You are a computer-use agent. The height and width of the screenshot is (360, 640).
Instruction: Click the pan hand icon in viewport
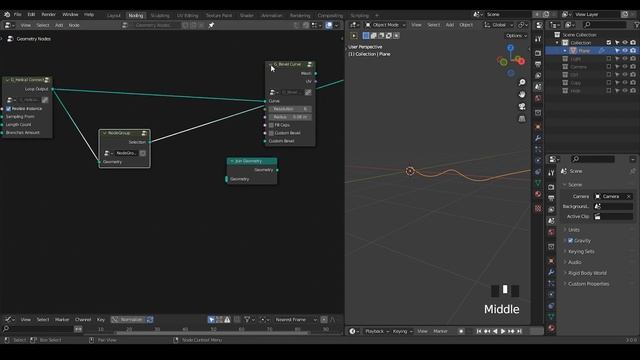tap(522, 94)
